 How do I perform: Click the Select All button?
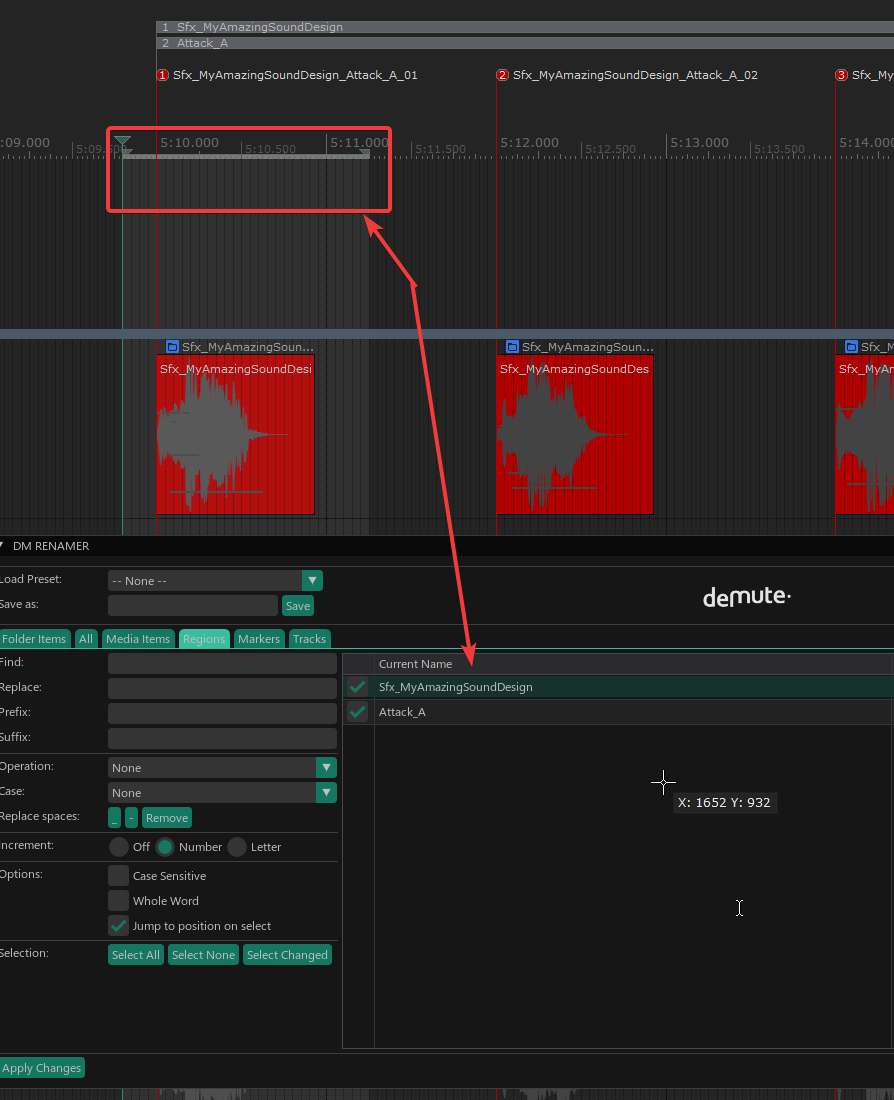(x=136, y=955)
